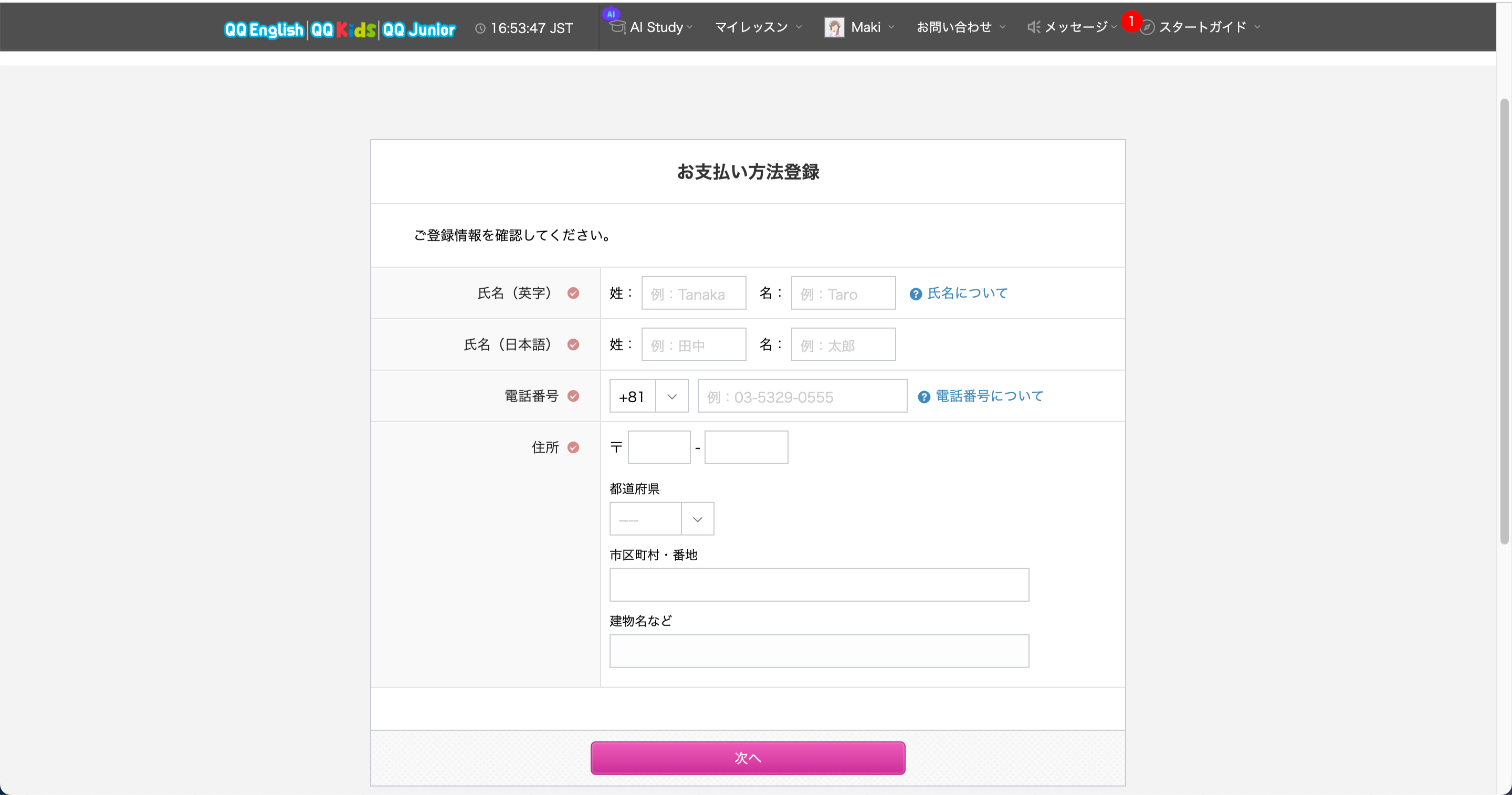
Task: Open the QQ Junior logo link
Action: point(418,29)
